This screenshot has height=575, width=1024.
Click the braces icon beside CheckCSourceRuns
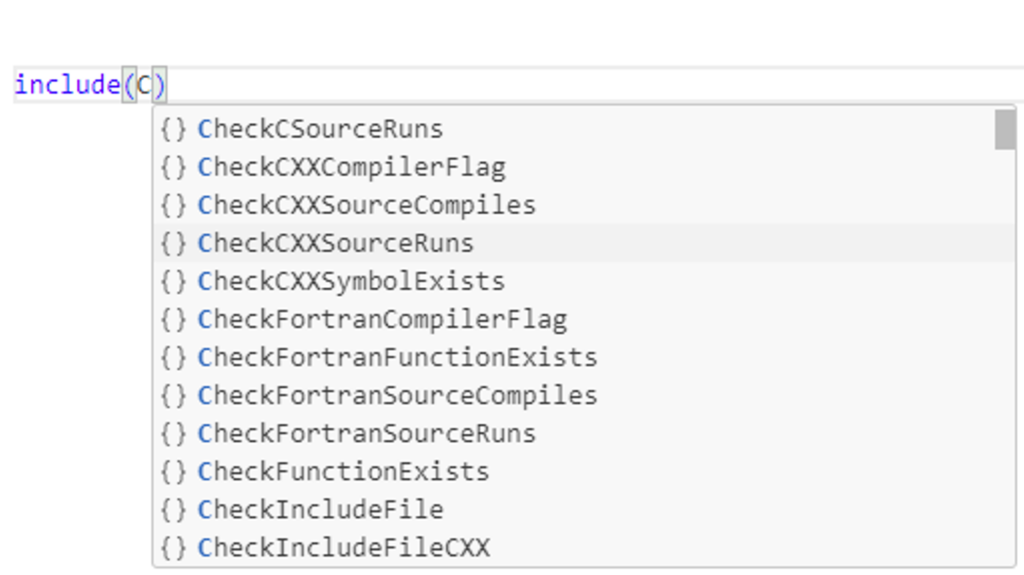click(x=173, y=129)
